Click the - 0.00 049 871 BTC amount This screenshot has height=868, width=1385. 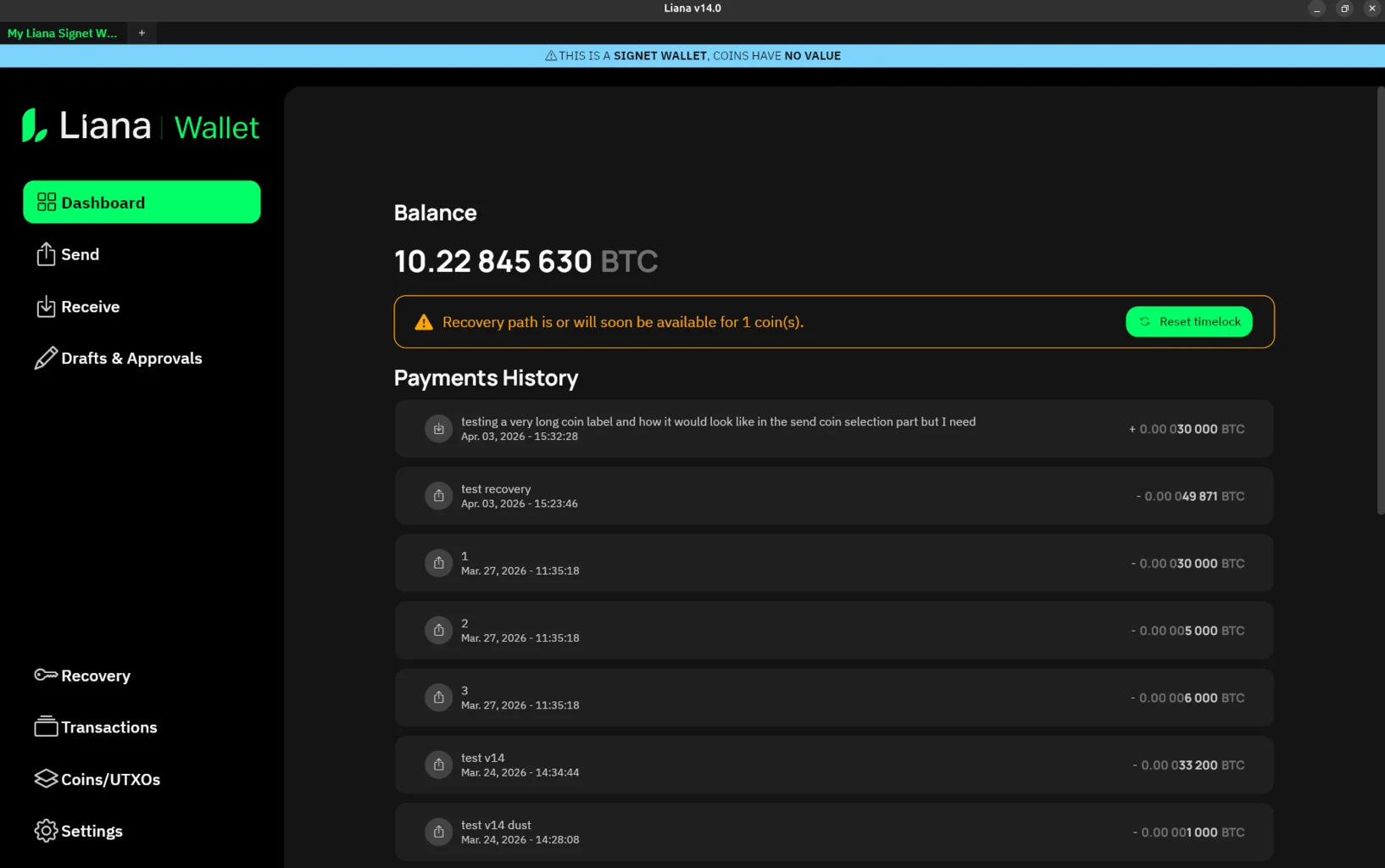tap(1190, 496)
